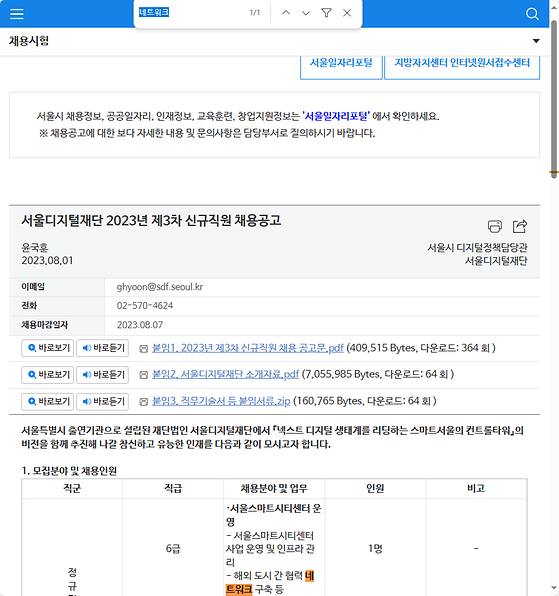Click the 서울시 디지털정책담당관 text

pyautogui.click(x=477, y=248)
